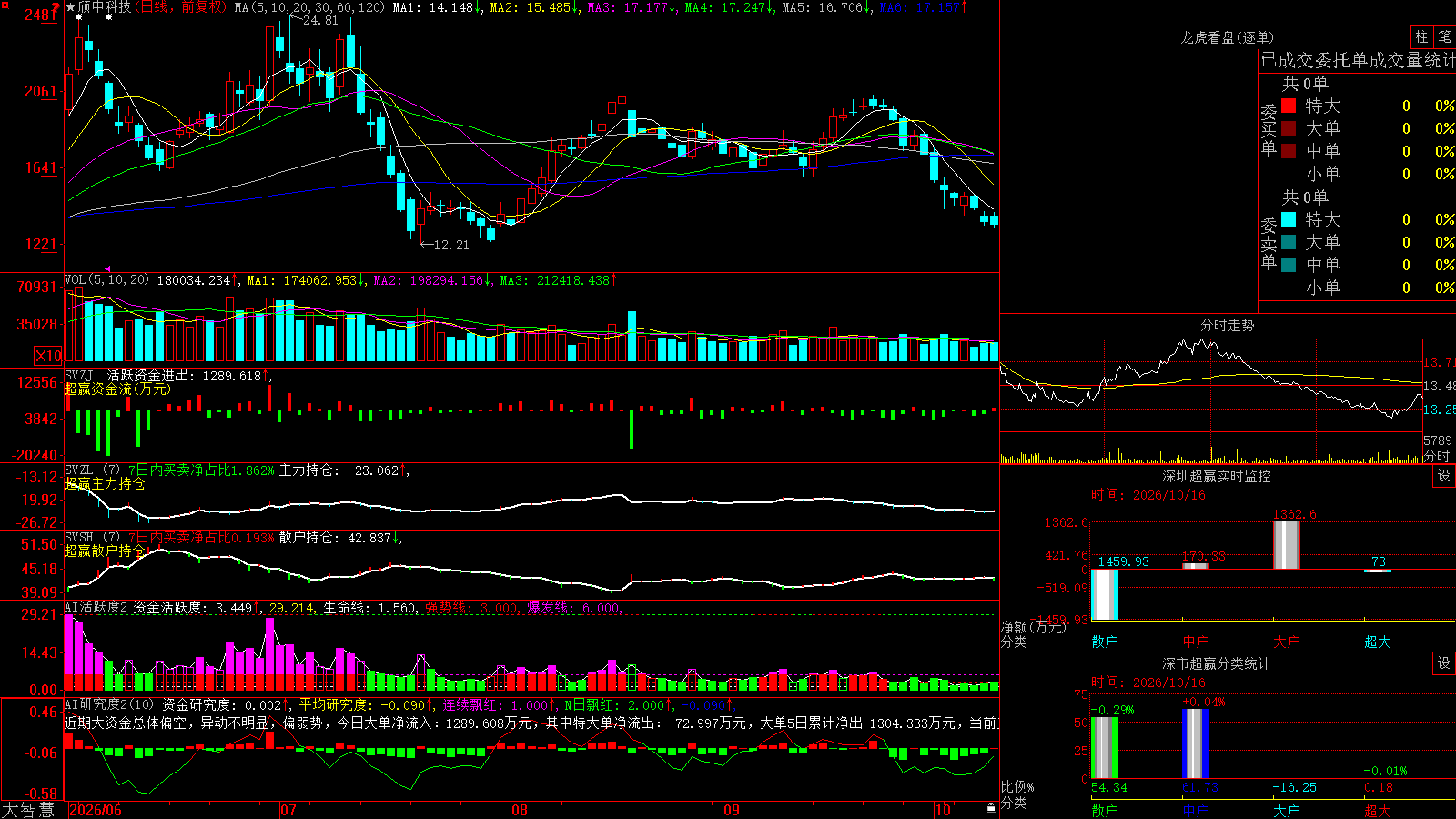Click the 深圳超赢实时监控 panel title
Image resolution: width=1456 pixels, height=819 pixels.
tap(1216, 476)
